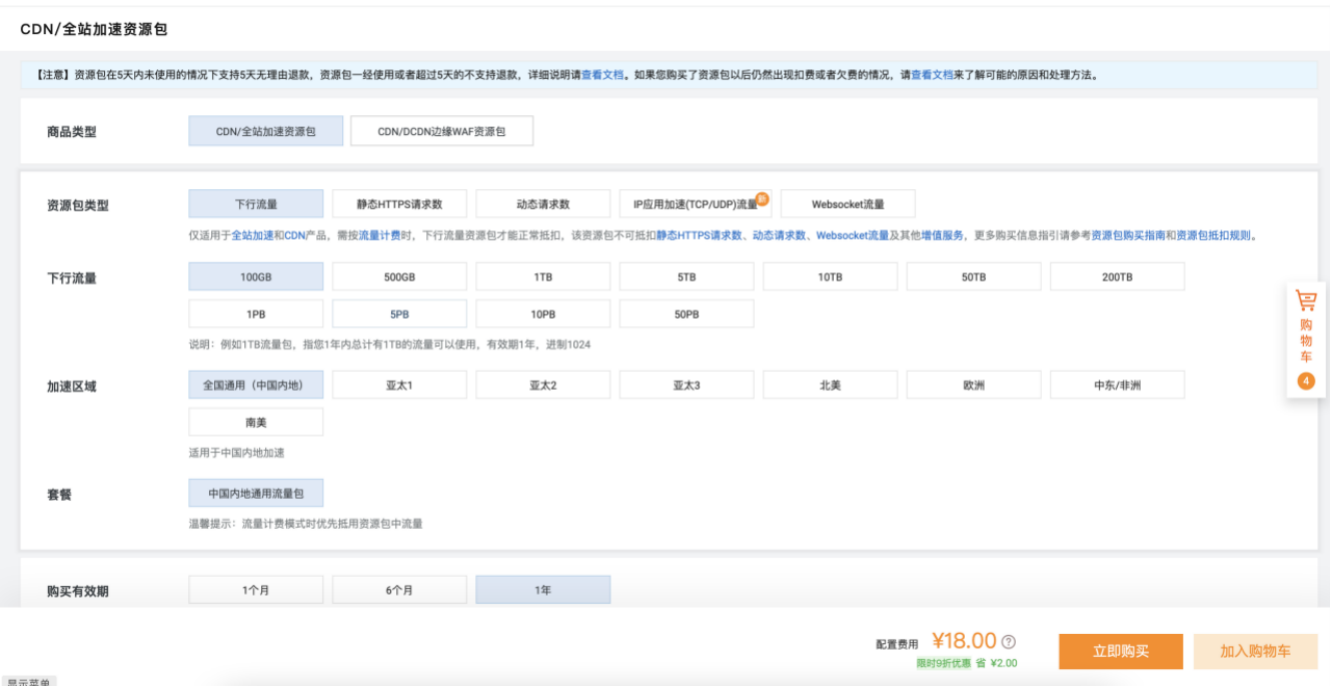
Task: Click the cart item count badge
Action: click(1307, 382)
